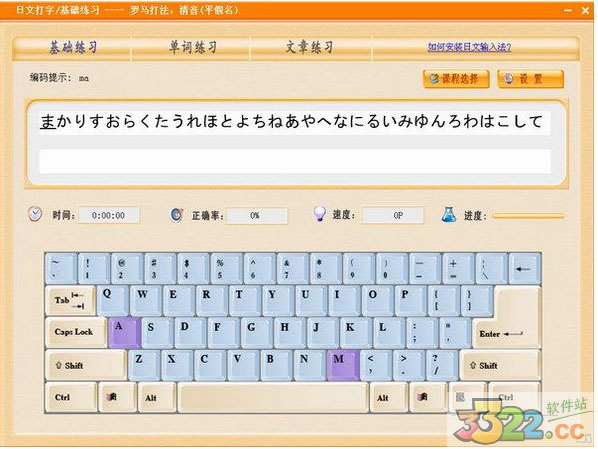Click the light bulb icon beside 速度
This screenshot has width=598, height=449.
tap(319, 214)
